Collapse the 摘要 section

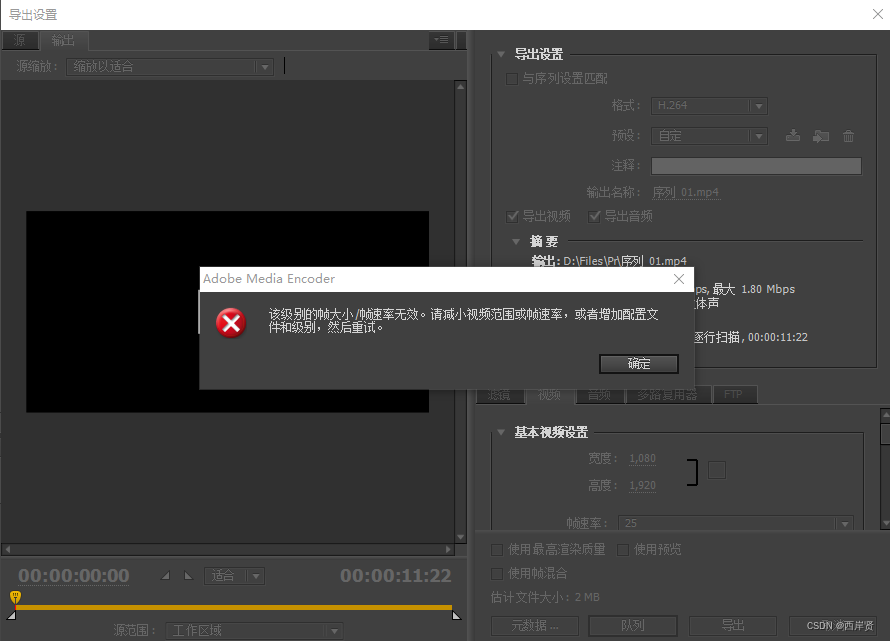pyautogui.click(x=516, y=241)
